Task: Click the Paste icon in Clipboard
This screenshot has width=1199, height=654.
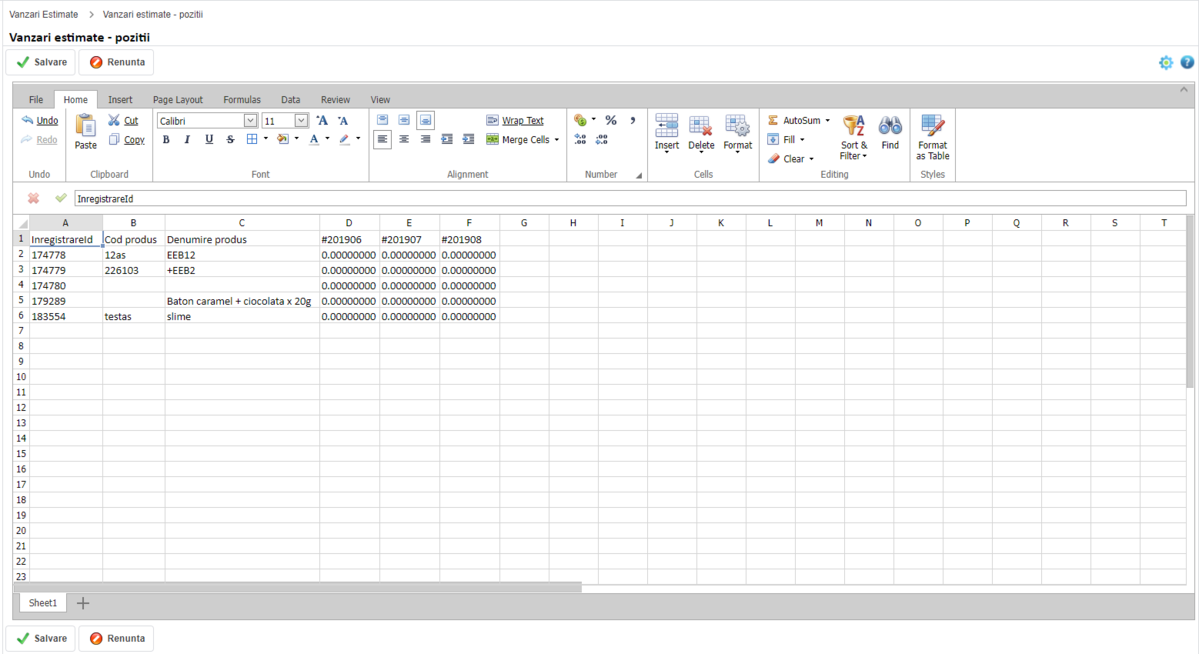Action: coord(86,126)
